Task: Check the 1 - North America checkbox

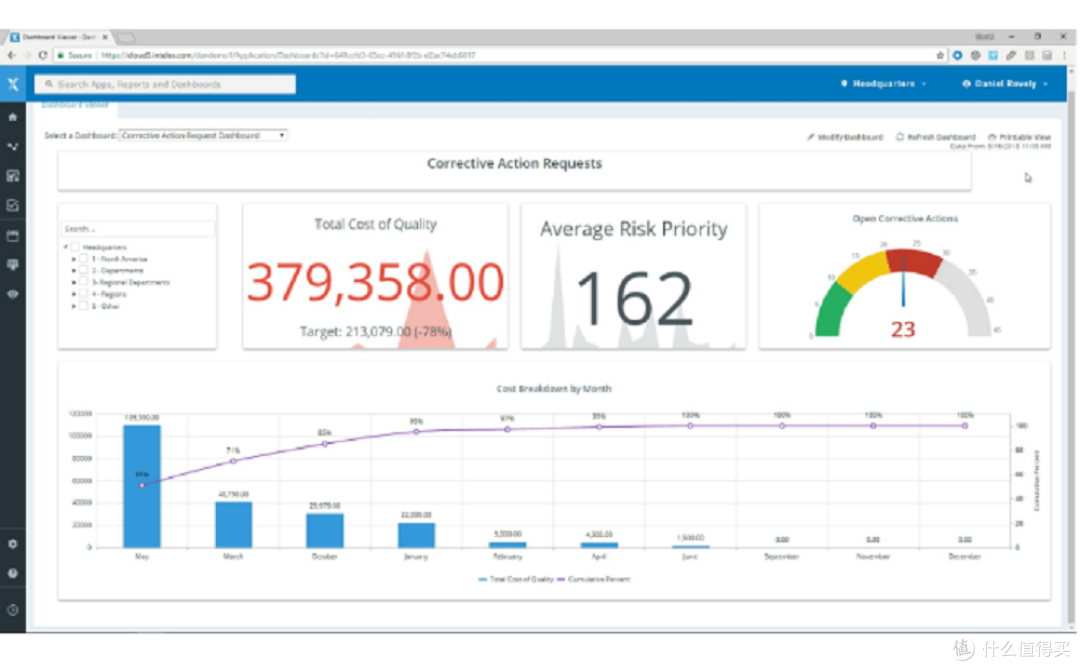Action: (84, 259)
